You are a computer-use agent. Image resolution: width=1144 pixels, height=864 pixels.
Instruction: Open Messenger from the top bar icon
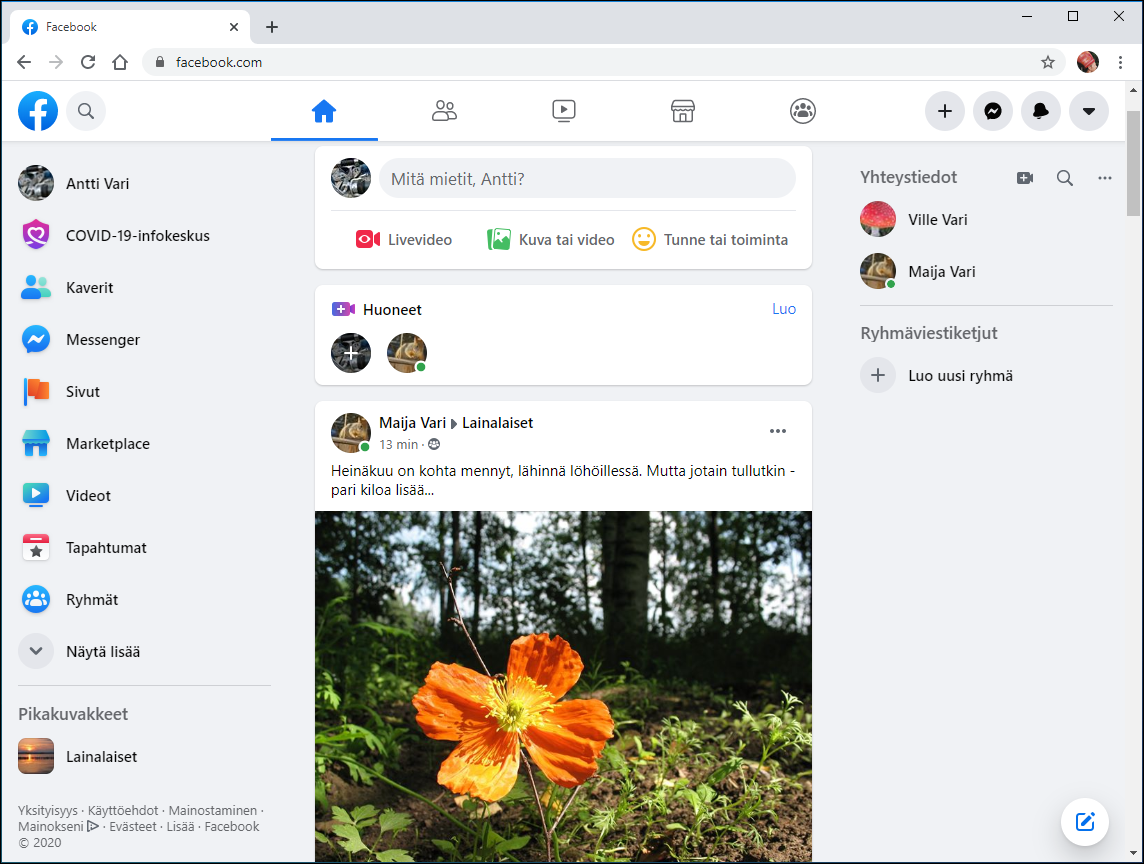[992, 111]
